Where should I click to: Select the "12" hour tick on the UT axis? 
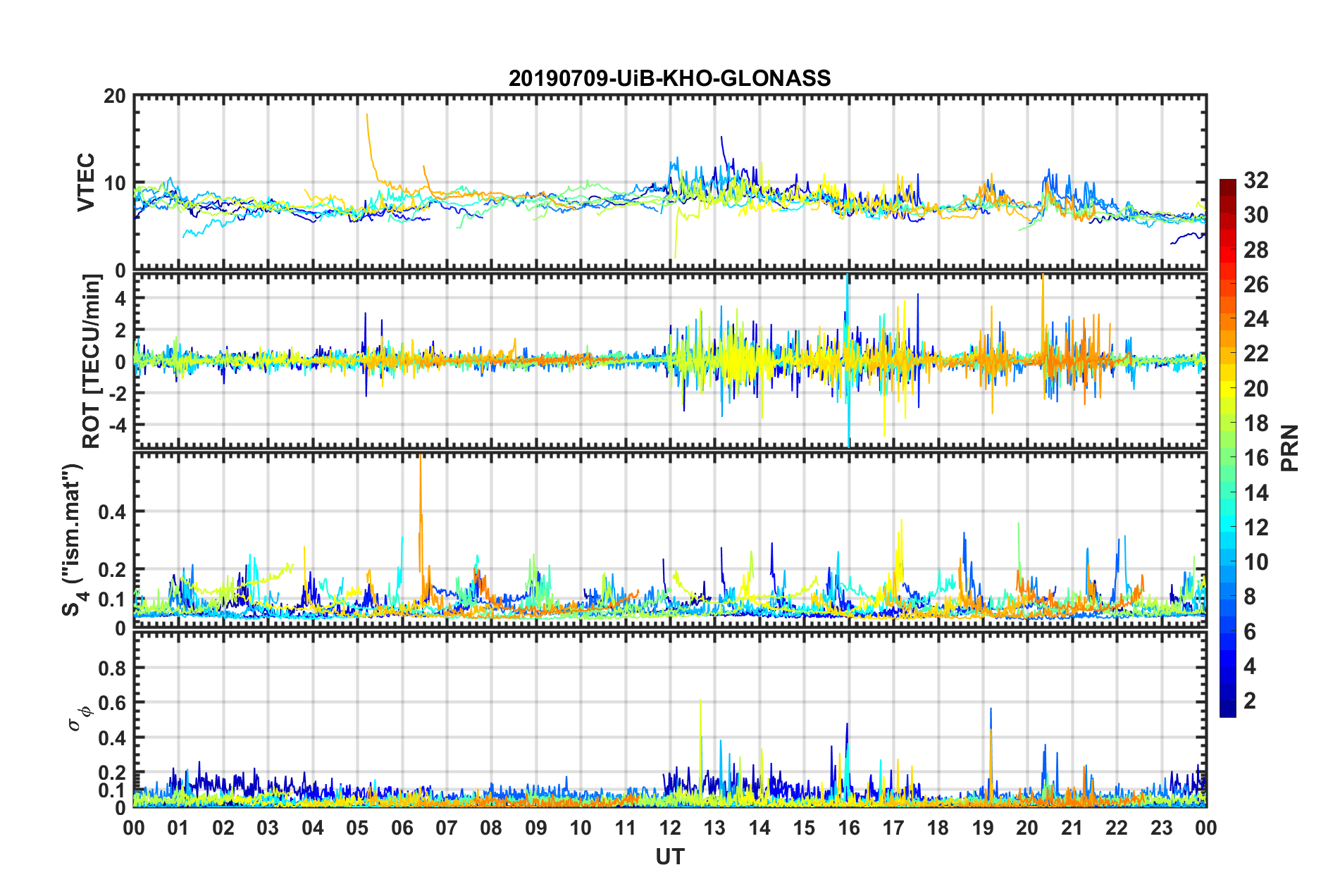coord(670,828)
